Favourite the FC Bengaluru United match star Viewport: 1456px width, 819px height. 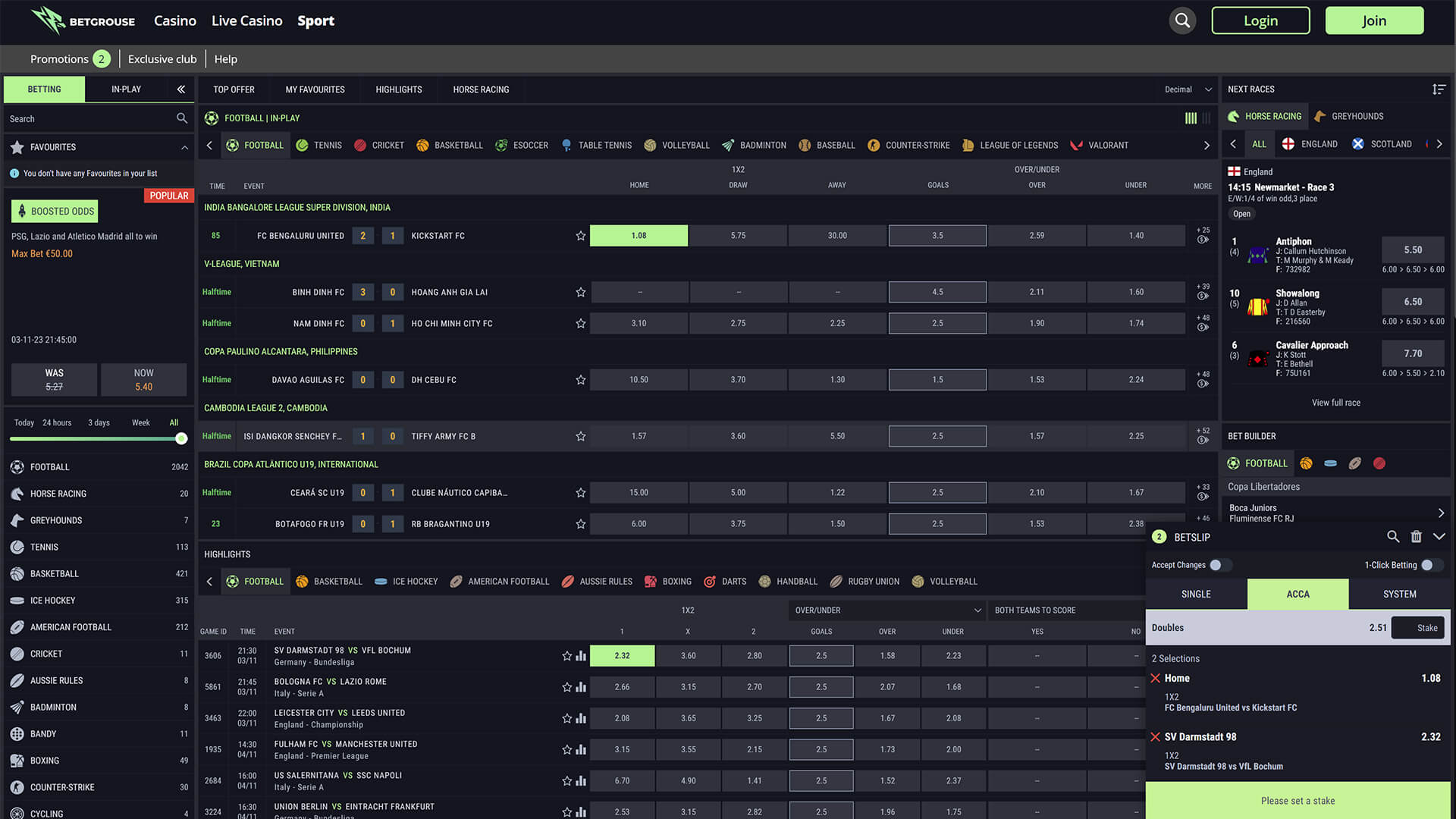tap(581, 236)
